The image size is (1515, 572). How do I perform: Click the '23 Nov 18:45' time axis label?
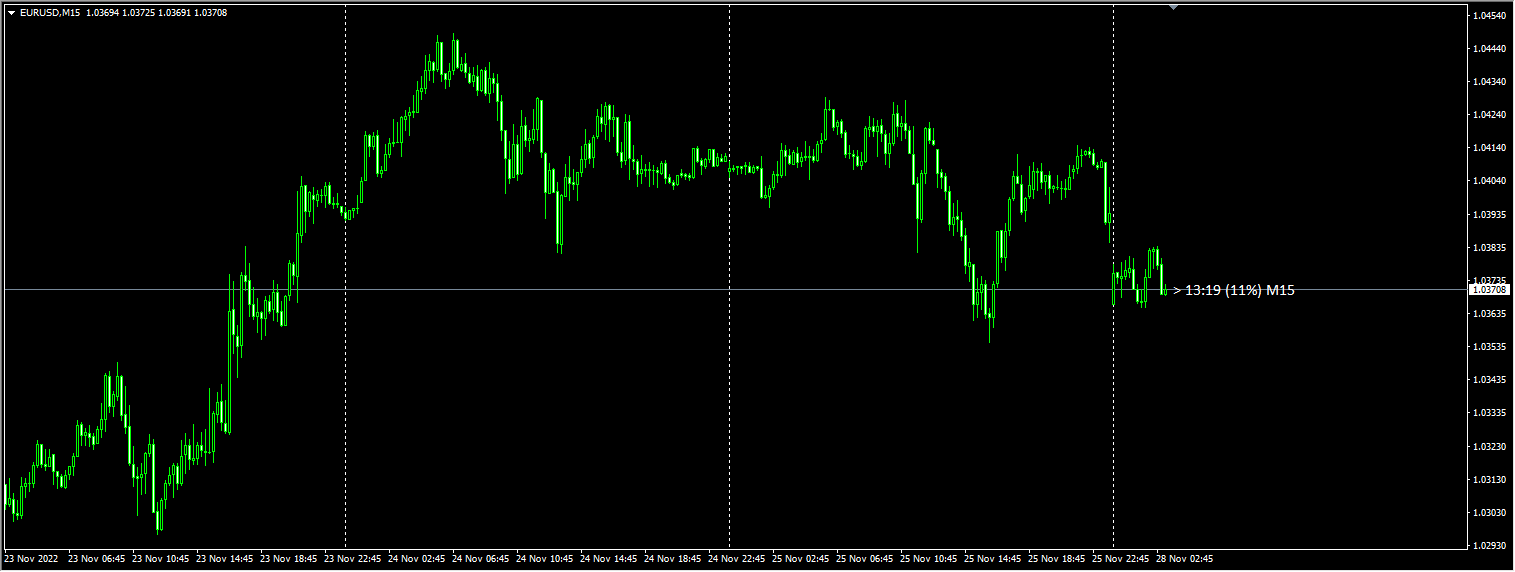point(288,559)
